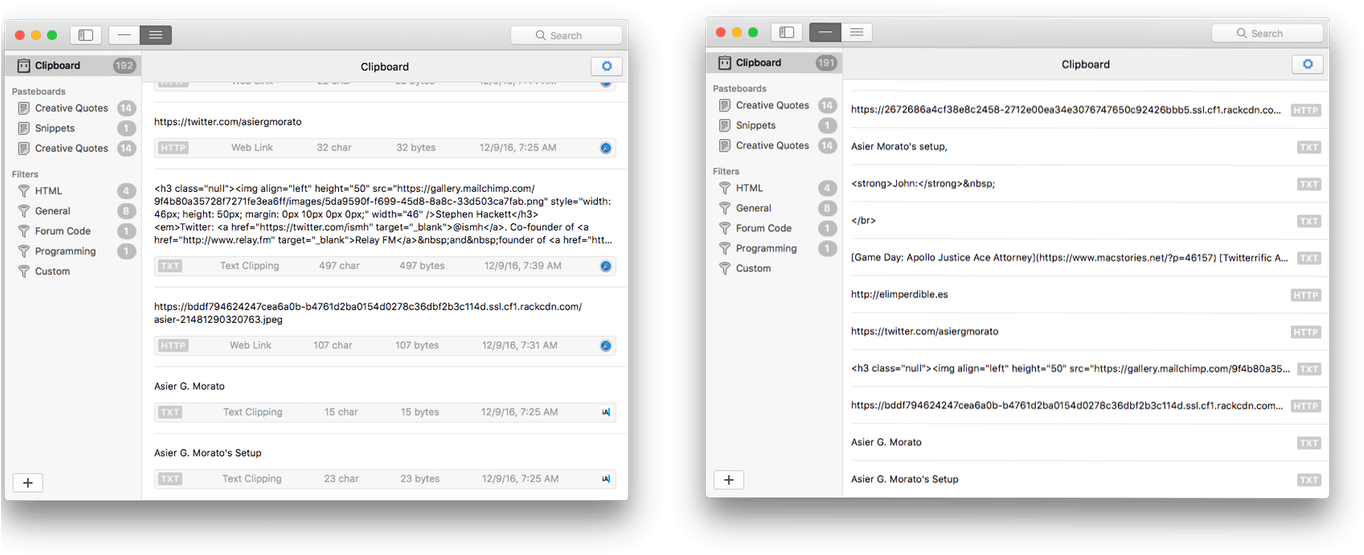Viewport: 1364px width, 555px height.
Task: Switch right window to expanded list view
Action: tap(857, 32)
